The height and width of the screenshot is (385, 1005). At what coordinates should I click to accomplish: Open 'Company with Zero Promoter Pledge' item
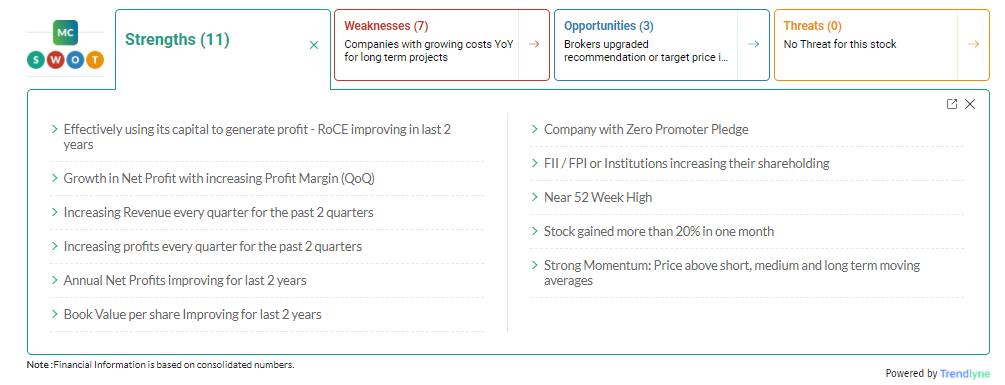click(646, 129)
